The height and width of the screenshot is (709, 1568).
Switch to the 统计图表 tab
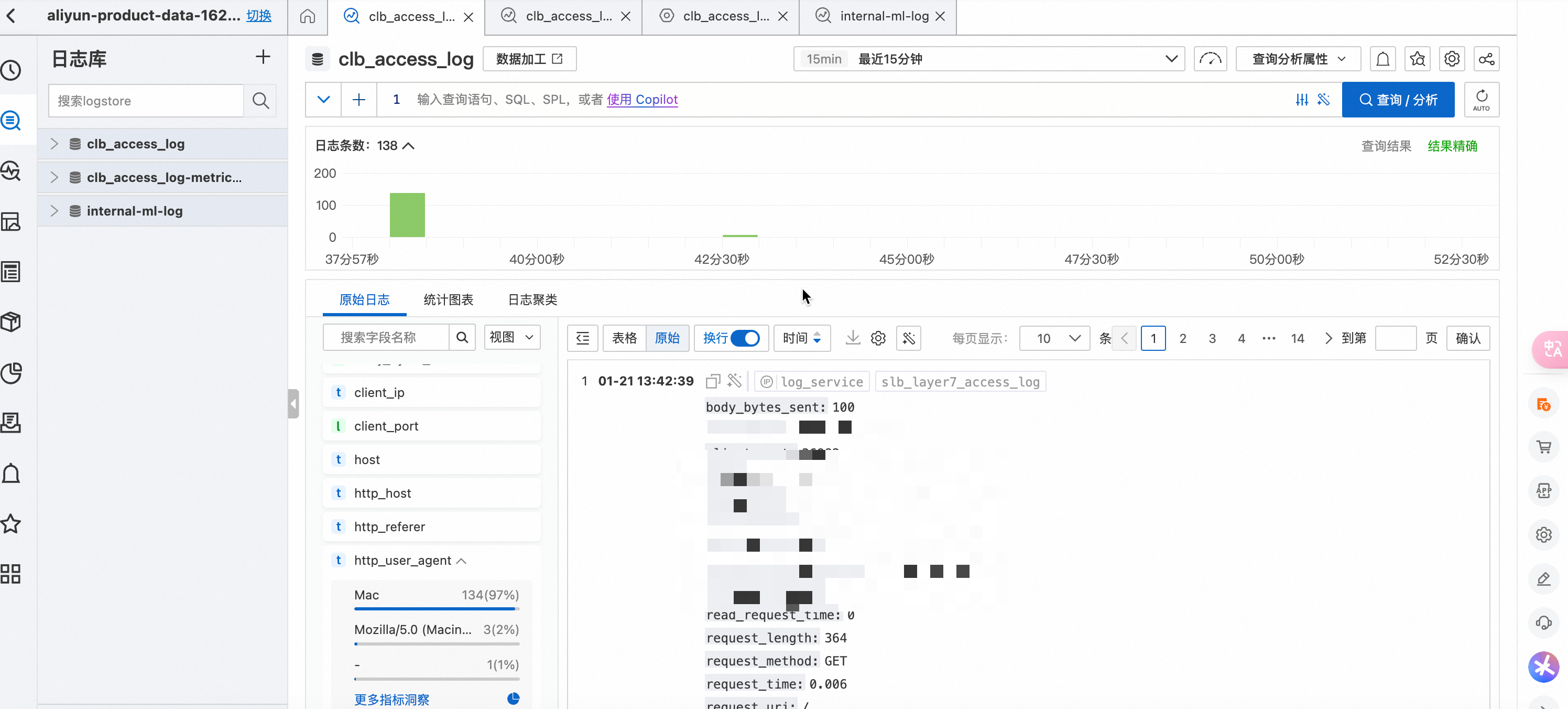point(448,299)
